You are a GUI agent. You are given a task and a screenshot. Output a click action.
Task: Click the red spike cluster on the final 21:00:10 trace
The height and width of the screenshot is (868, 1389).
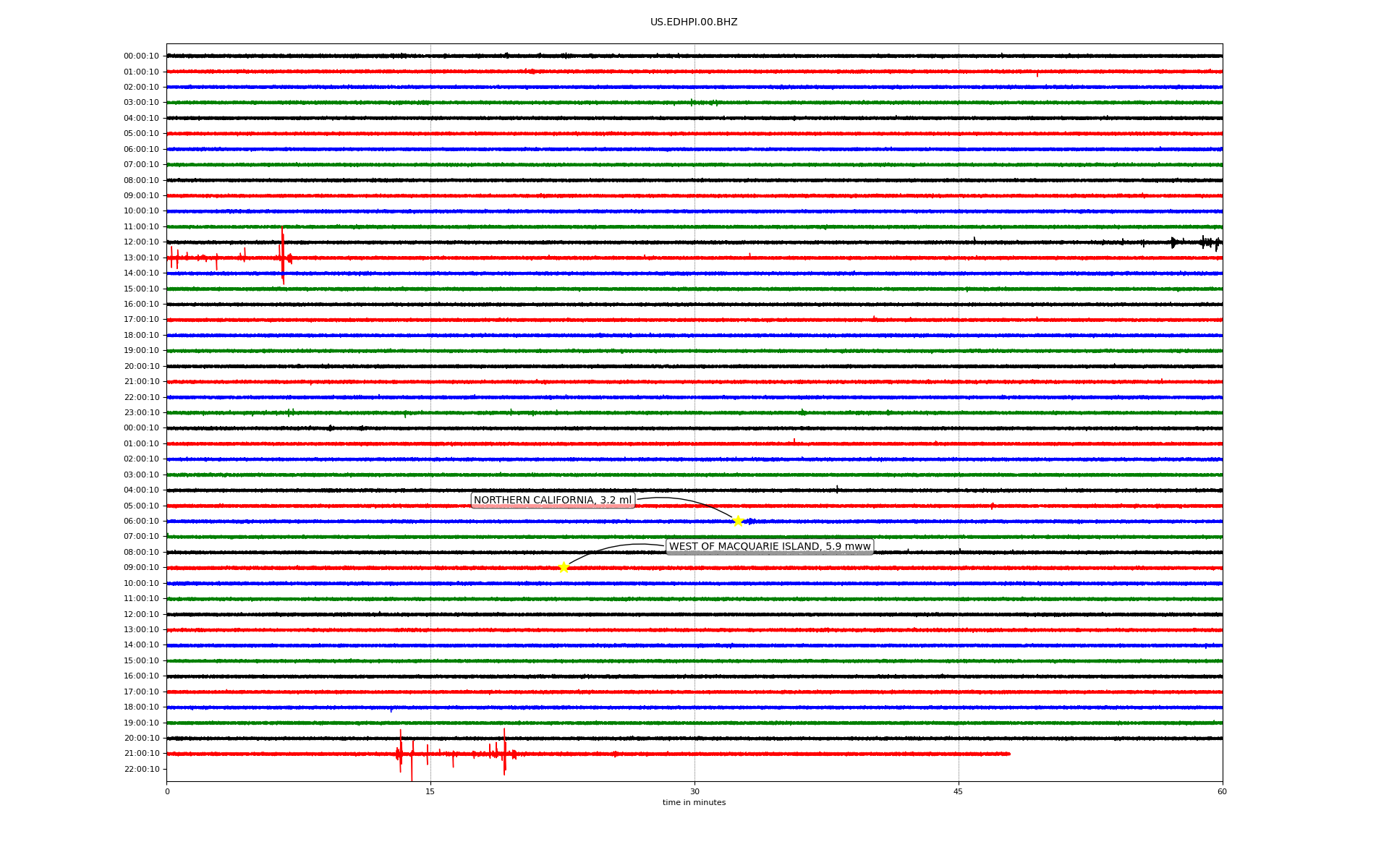pos(456,754)
